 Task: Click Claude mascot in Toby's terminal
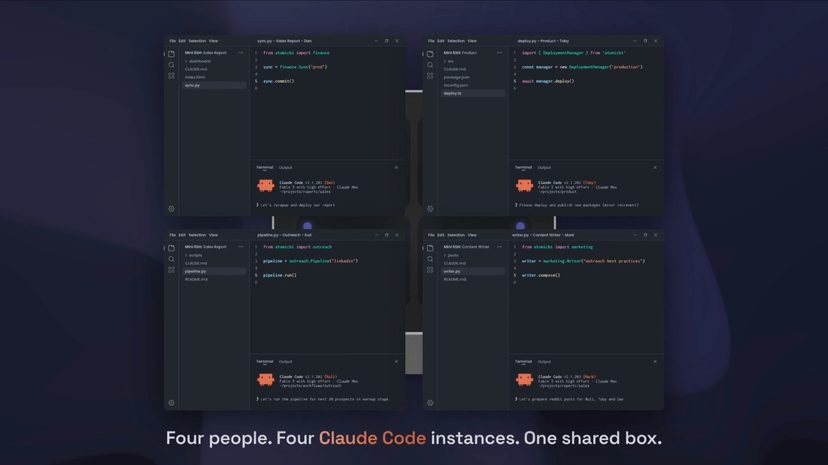point(524,185)
